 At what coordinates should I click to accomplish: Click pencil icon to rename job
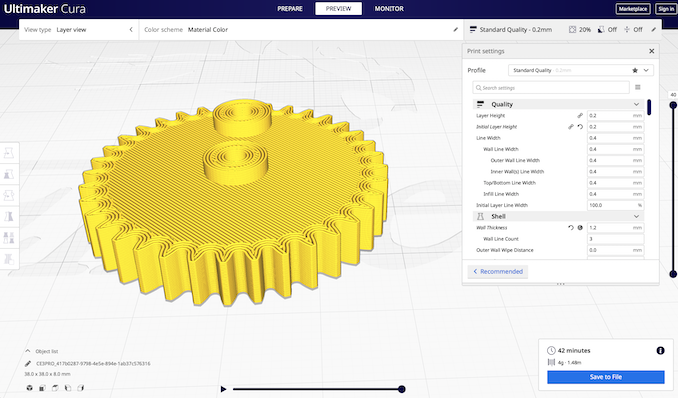click(28, 364)
